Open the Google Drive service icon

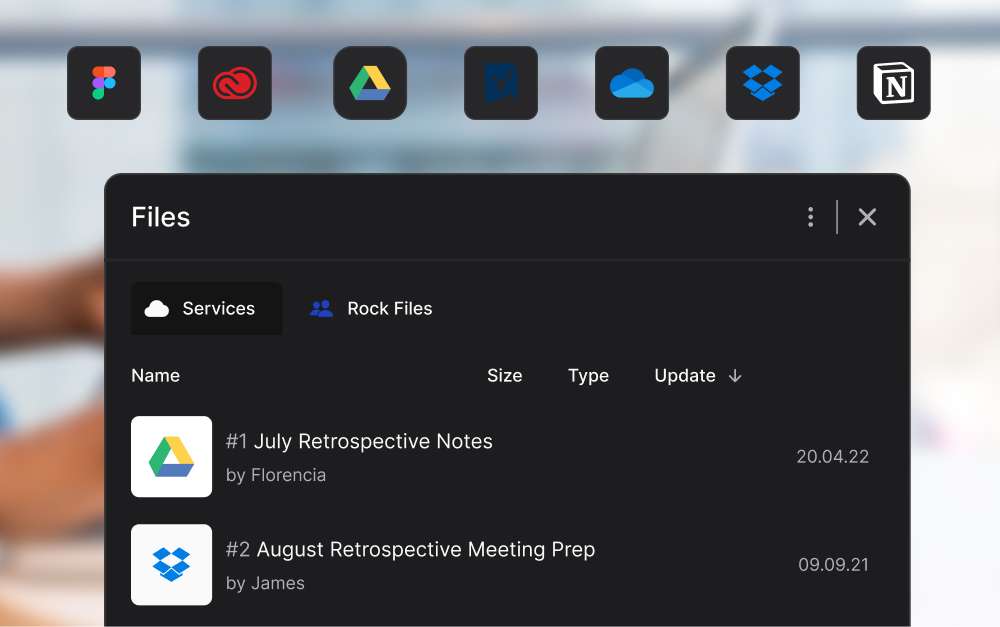click(x=370, y=83)
